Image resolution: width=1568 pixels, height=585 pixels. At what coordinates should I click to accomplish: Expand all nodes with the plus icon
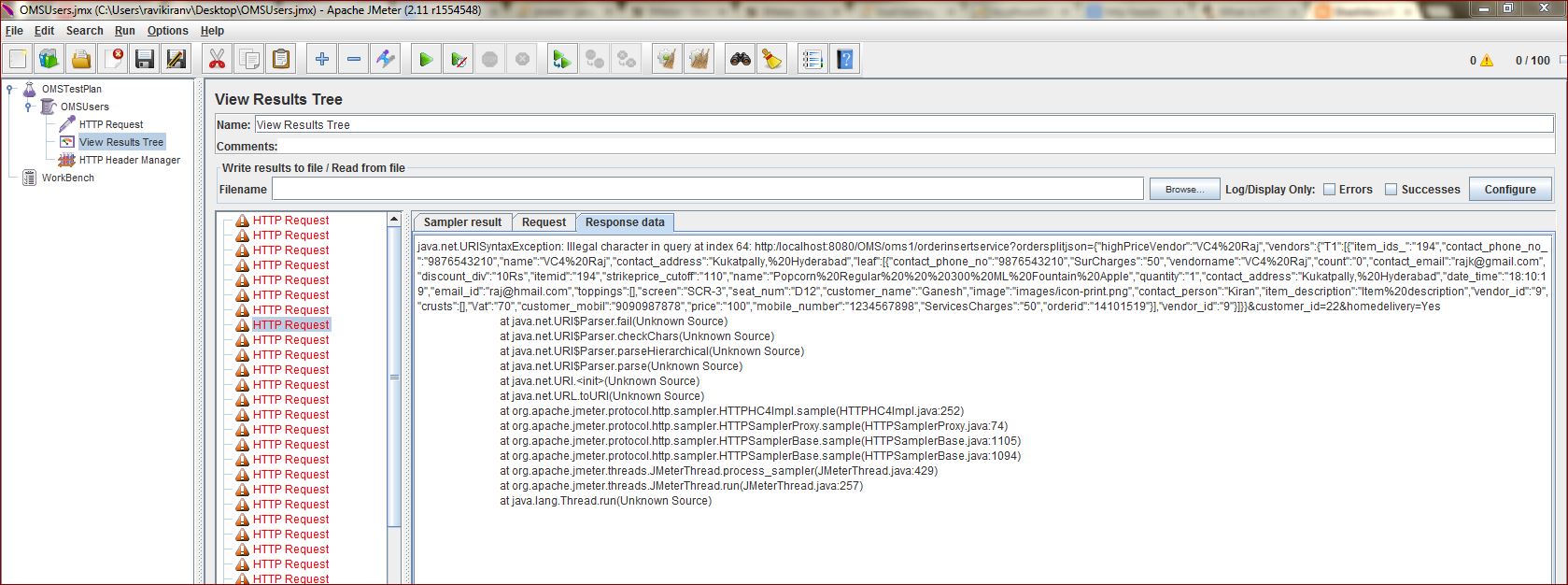(x=322, y=60)
